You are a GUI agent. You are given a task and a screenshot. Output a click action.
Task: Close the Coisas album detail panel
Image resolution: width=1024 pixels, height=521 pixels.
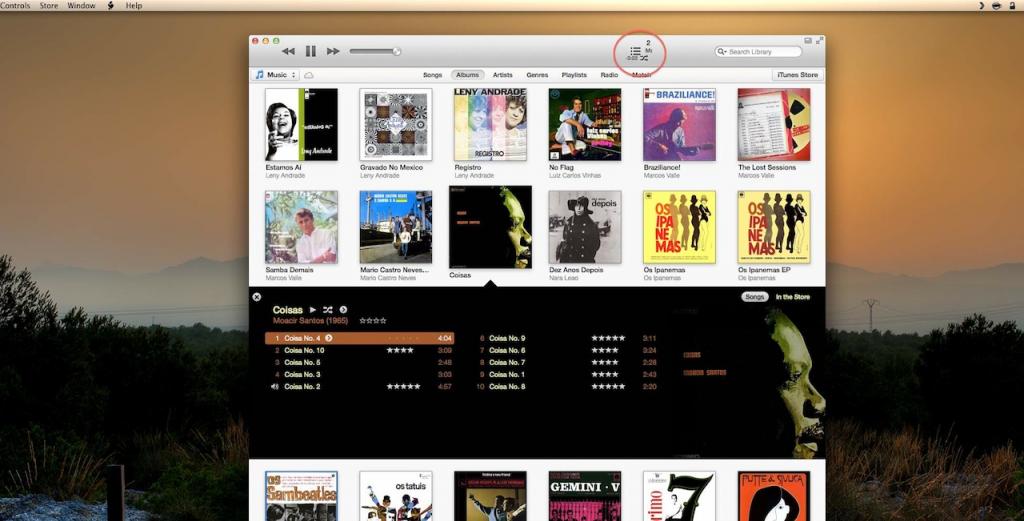tap(257, 297)
